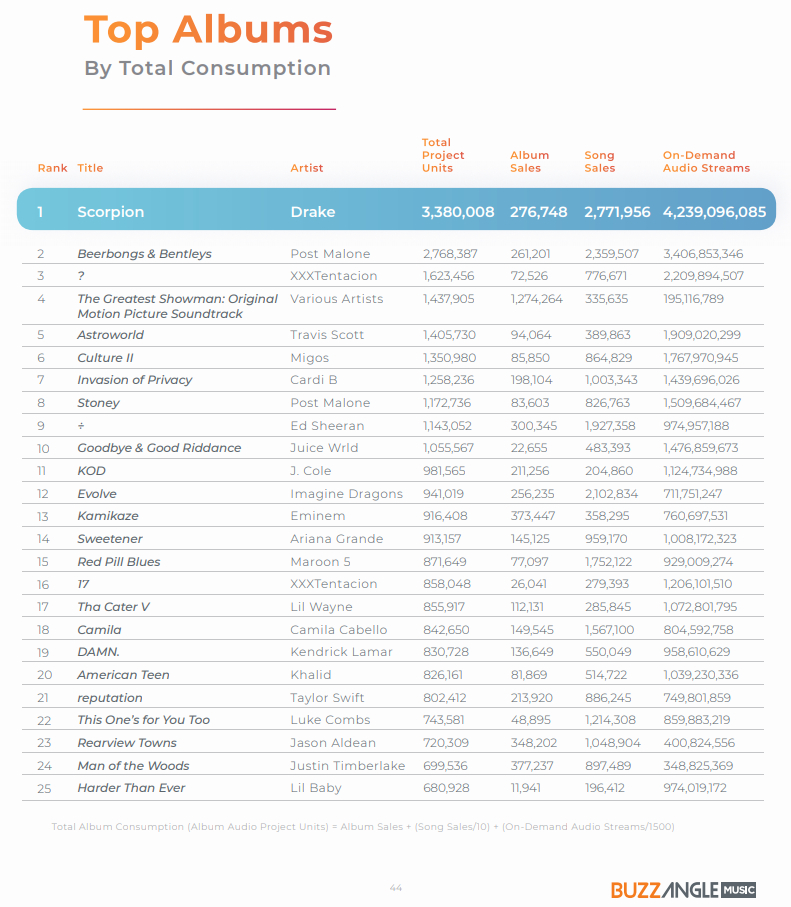
Task: Click the On-Demand Audio Streams header
Action: click(706, 161)
